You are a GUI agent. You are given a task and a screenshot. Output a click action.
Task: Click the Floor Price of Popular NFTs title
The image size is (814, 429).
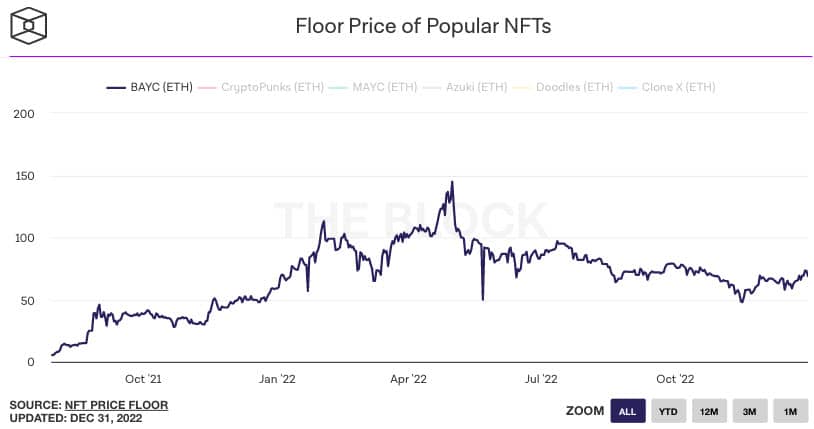423,26
